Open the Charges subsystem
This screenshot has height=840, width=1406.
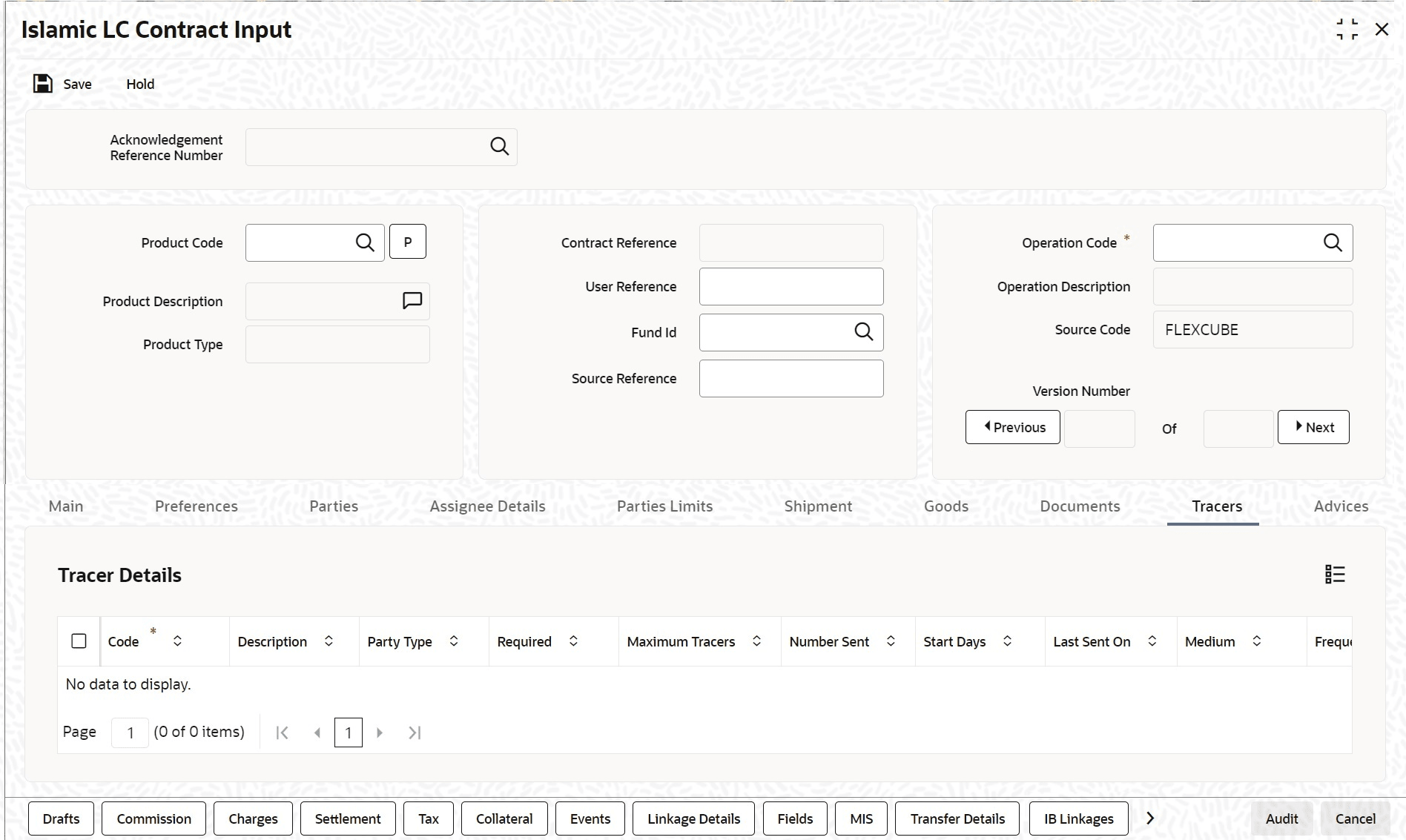tap(253, 818)
